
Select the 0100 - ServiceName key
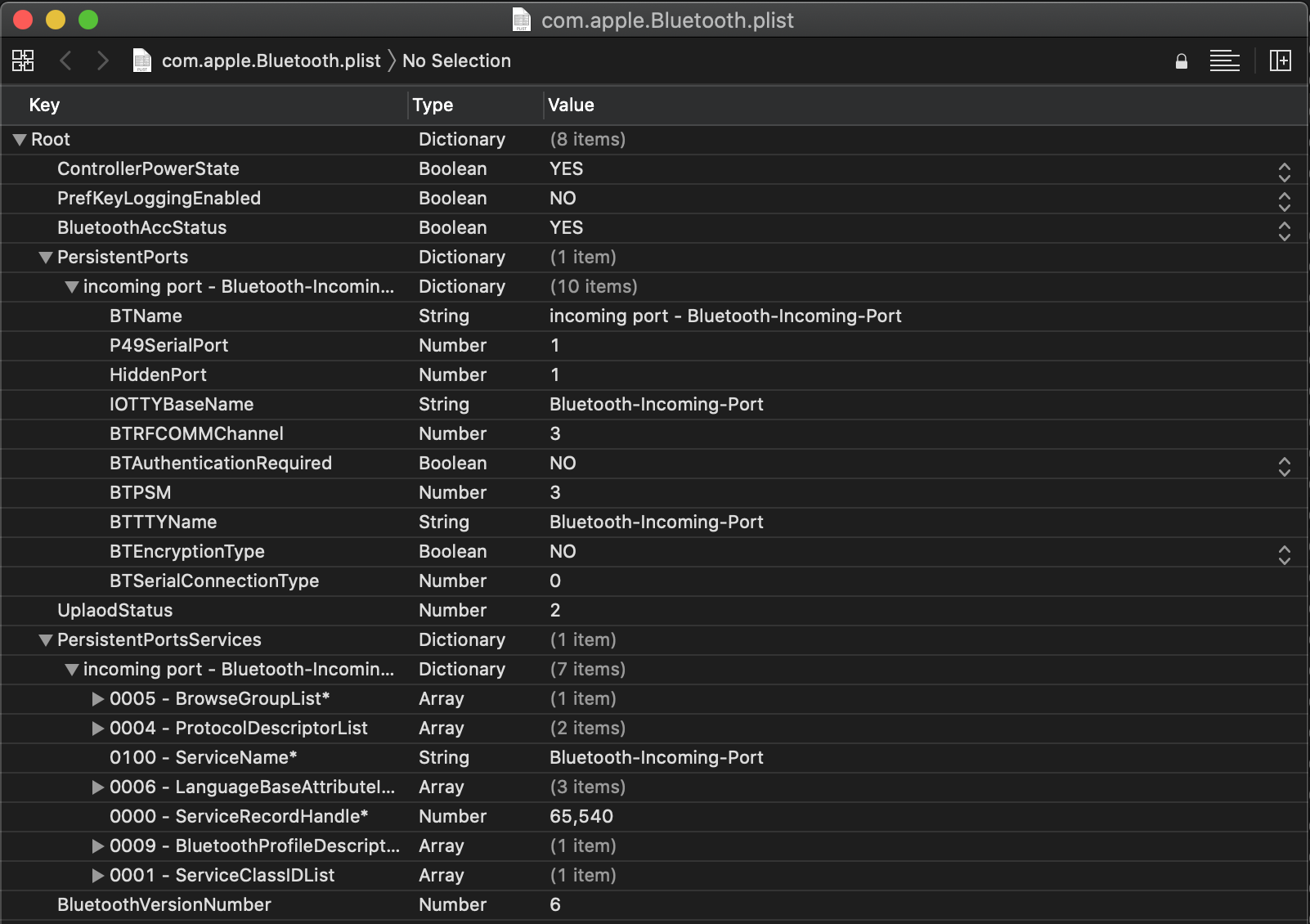(x=203, y=757)
